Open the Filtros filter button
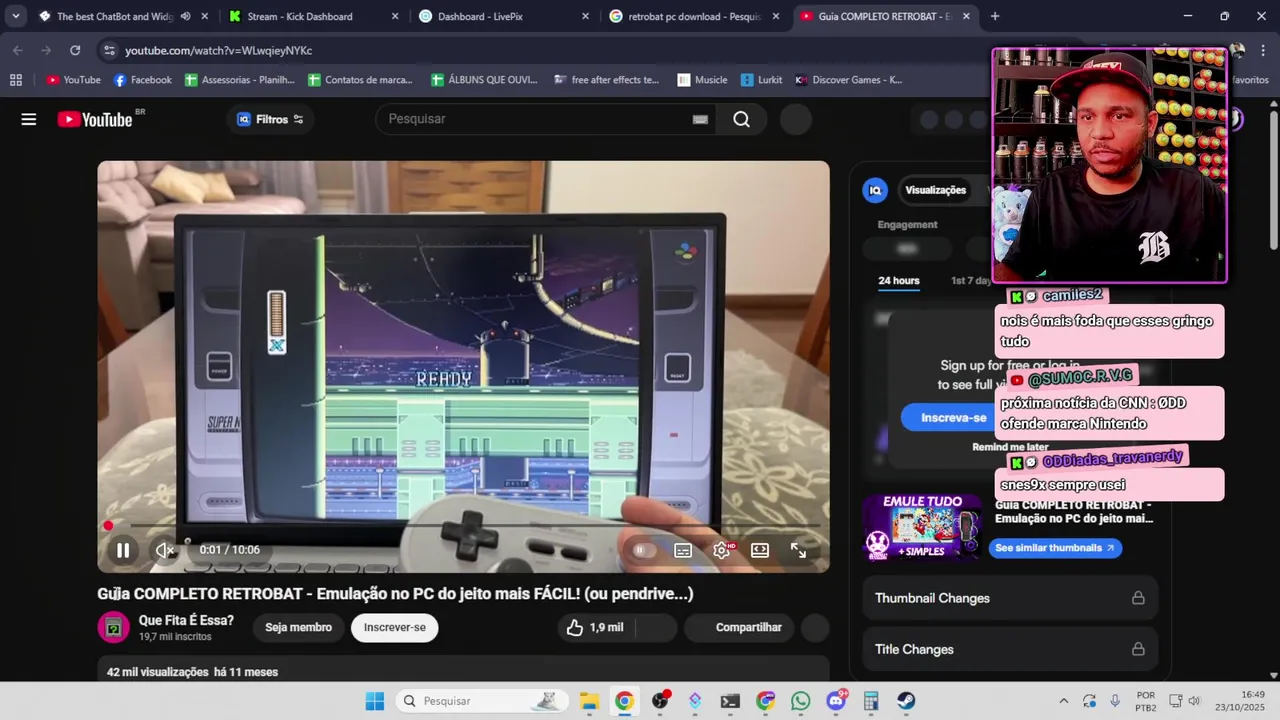Screen dimensions: 1280x720 (x=270, y=119)
